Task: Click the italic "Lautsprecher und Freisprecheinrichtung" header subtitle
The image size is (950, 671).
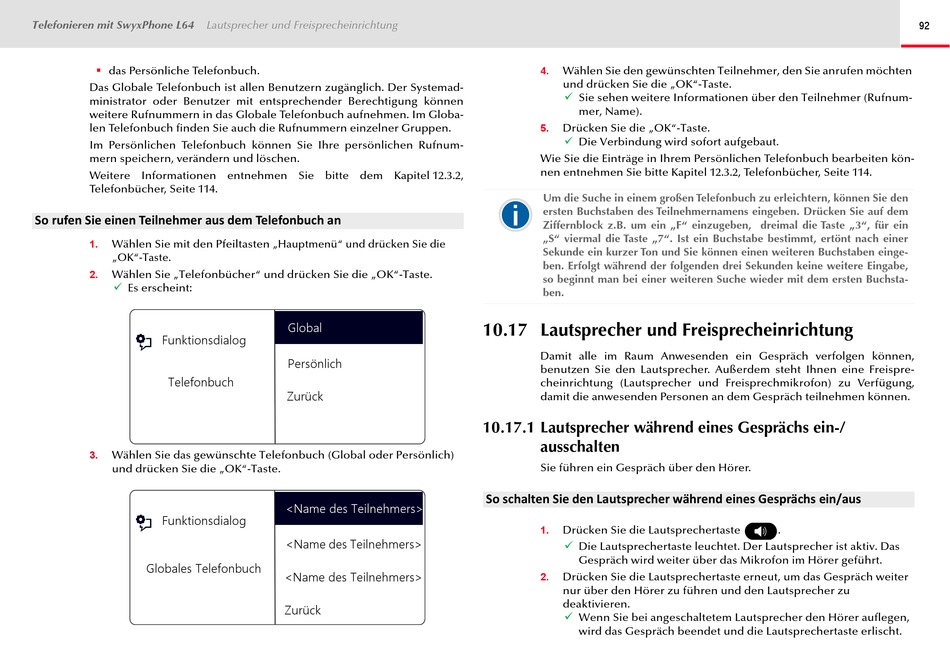Action: pyautogui.click(x=302, y=25)
